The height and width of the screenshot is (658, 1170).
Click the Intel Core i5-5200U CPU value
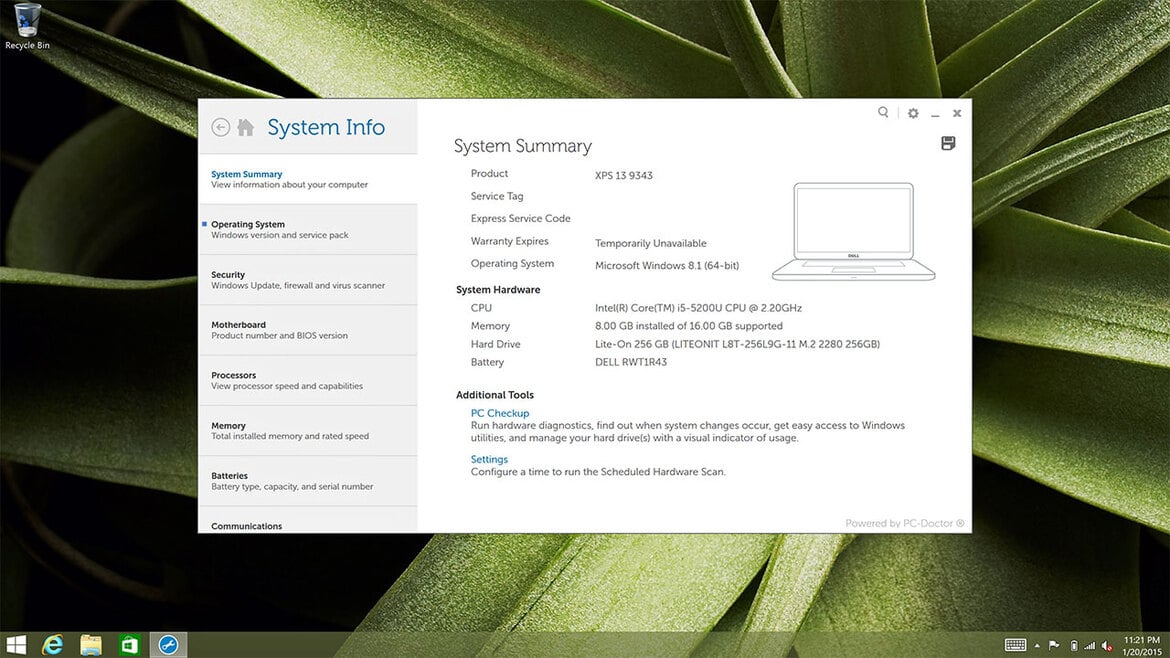click(698, 307)
